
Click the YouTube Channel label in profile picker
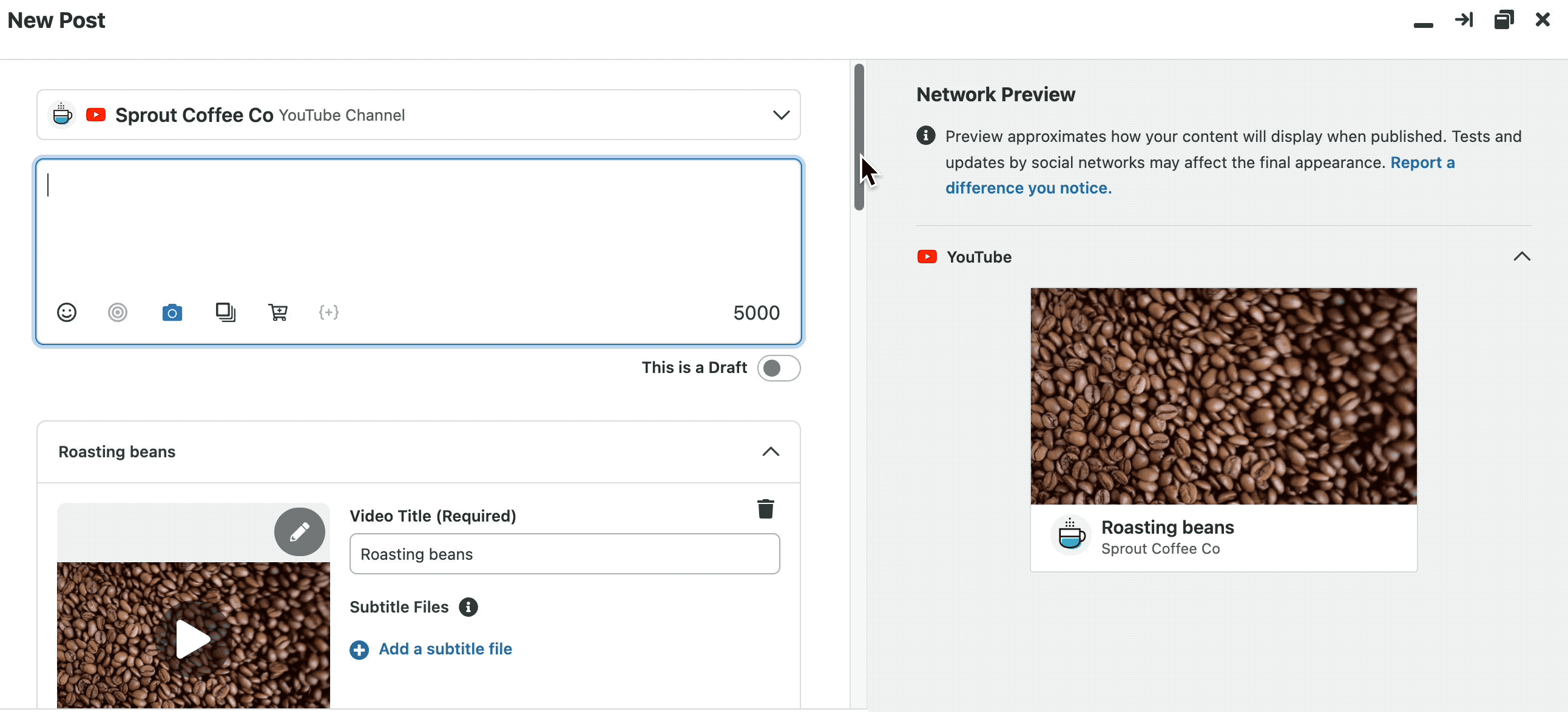tap(342, 116)
